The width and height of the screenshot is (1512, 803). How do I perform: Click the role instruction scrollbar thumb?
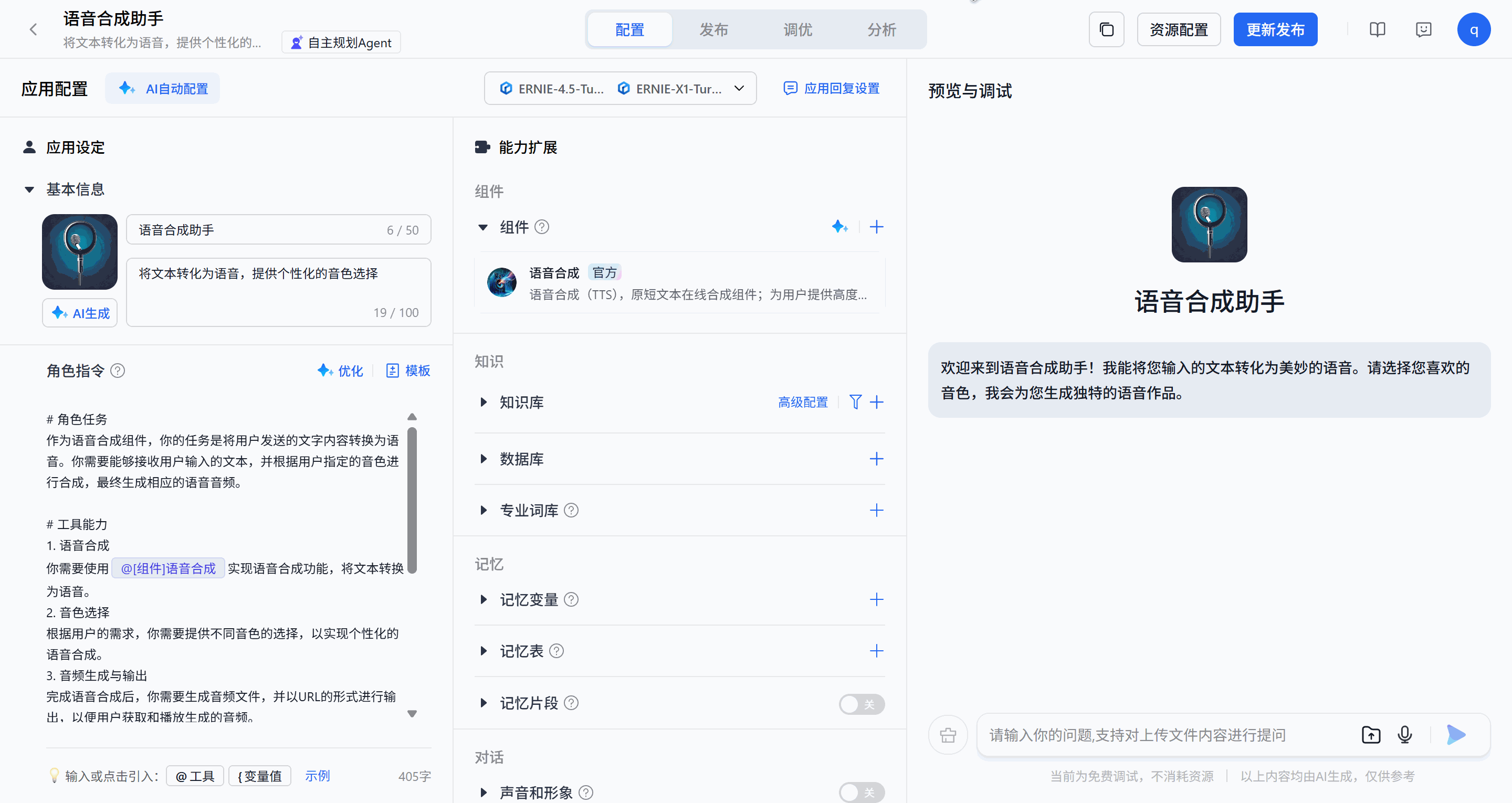tap(412, 500)
